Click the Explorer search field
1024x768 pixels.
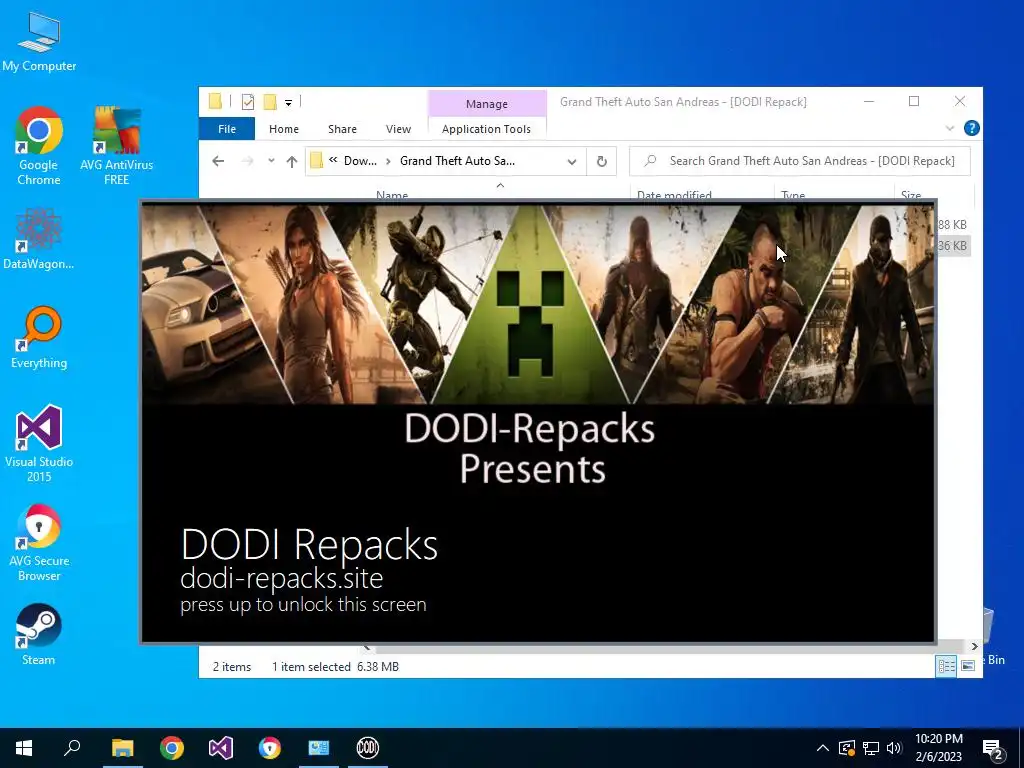pyautogui.click(x=800, y=161)
